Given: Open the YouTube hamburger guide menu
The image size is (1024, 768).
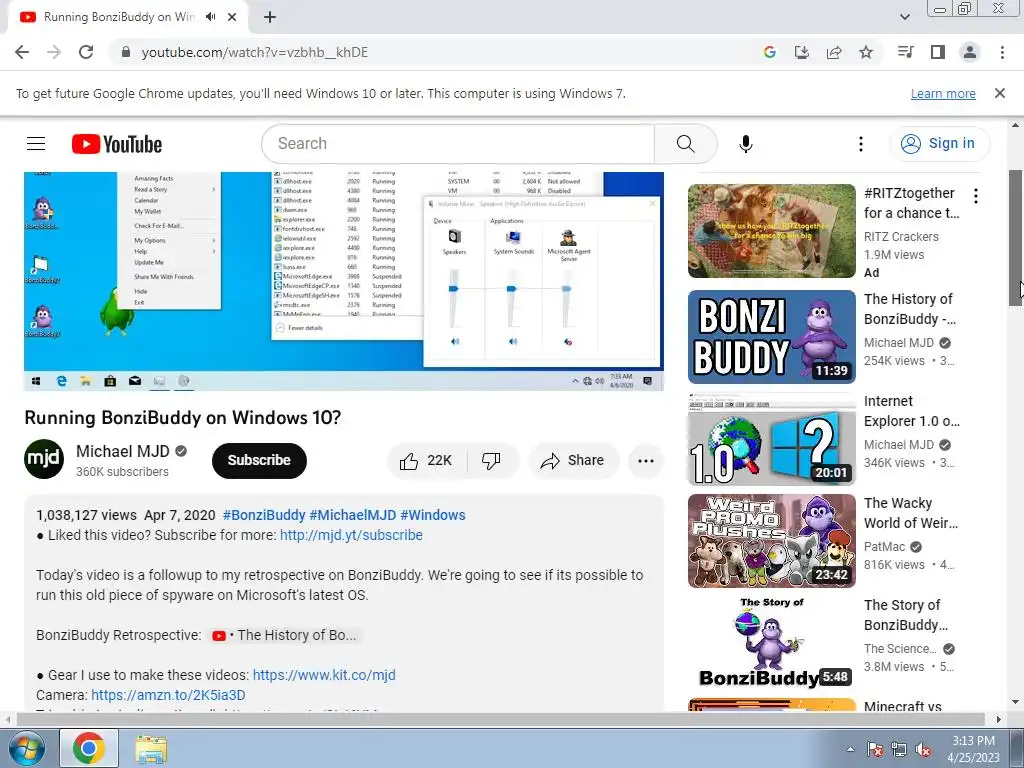Looking at the screenshot, I should pos(36,144).
